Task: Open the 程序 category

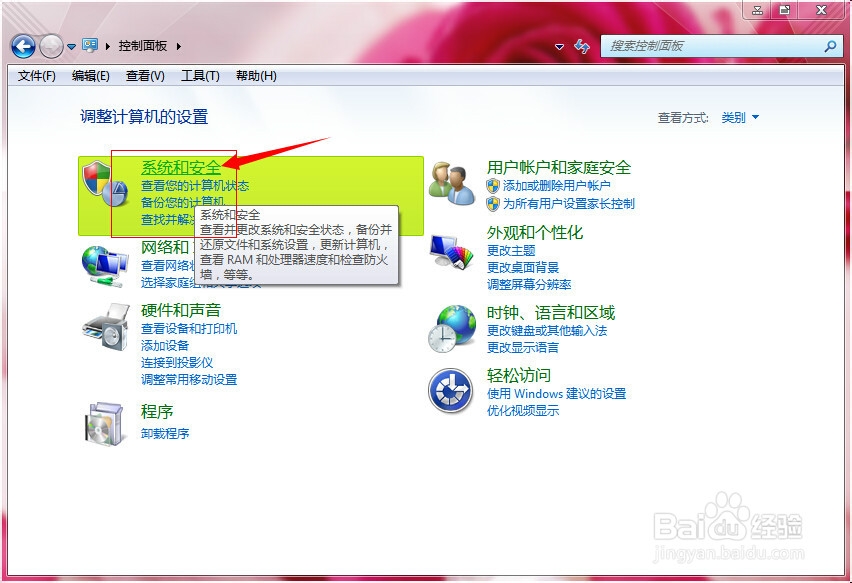Action: tap(157, 411)
